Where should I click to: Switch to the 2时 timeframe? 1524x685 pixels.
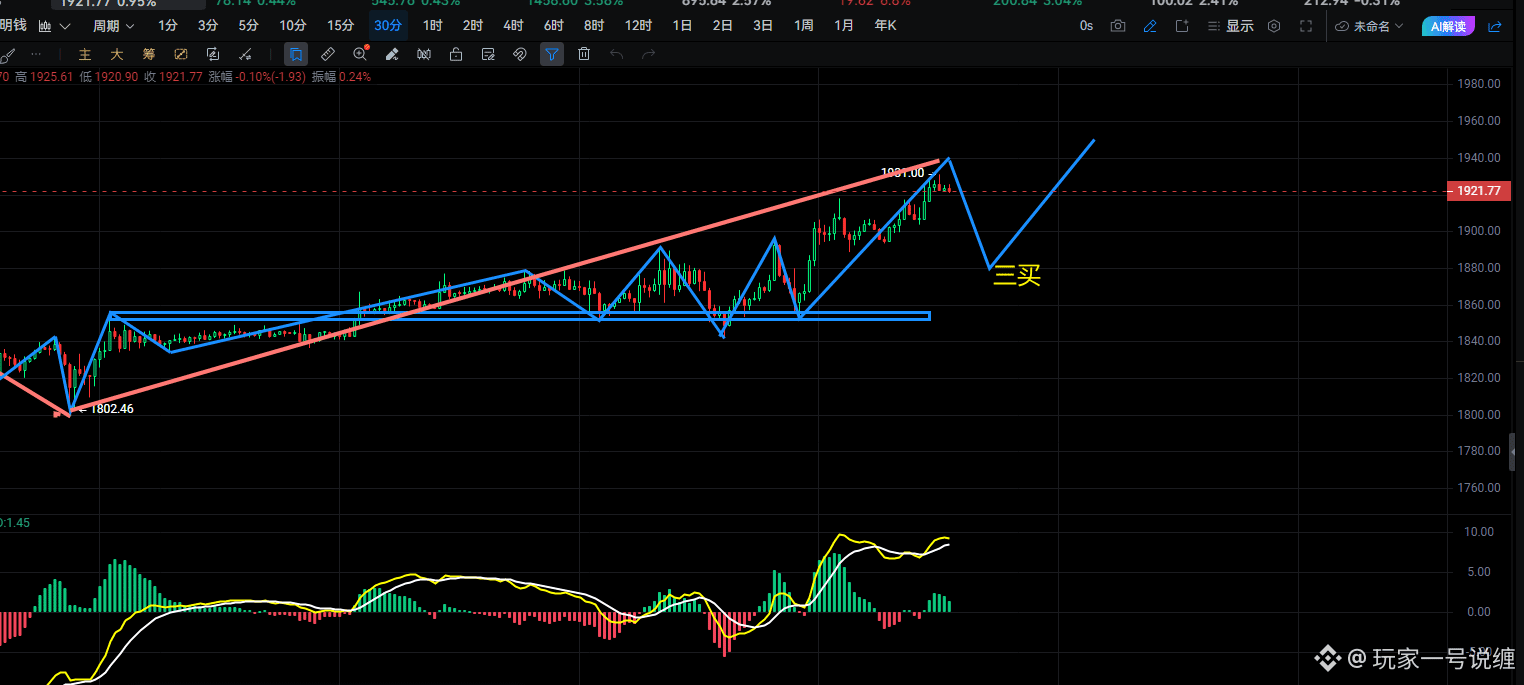pos(473,26)
